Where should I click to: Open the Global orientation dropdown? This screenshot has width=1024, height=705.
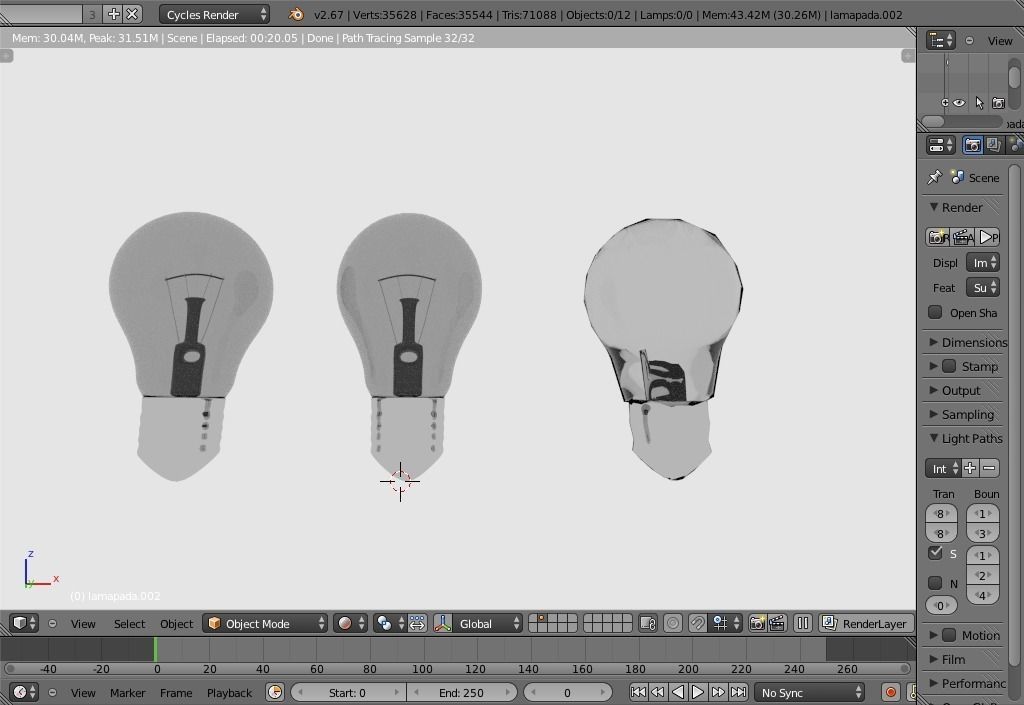point(487,623)
